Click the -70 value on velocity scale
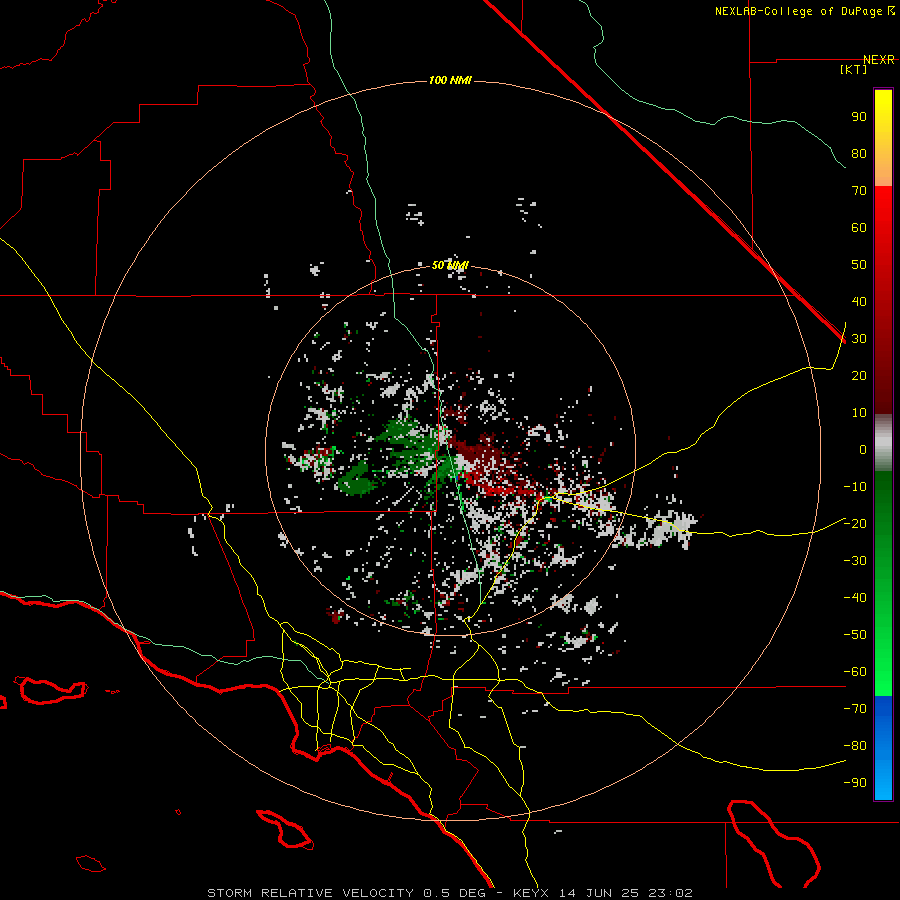The image size is (900, 900). tap(855, 708)
